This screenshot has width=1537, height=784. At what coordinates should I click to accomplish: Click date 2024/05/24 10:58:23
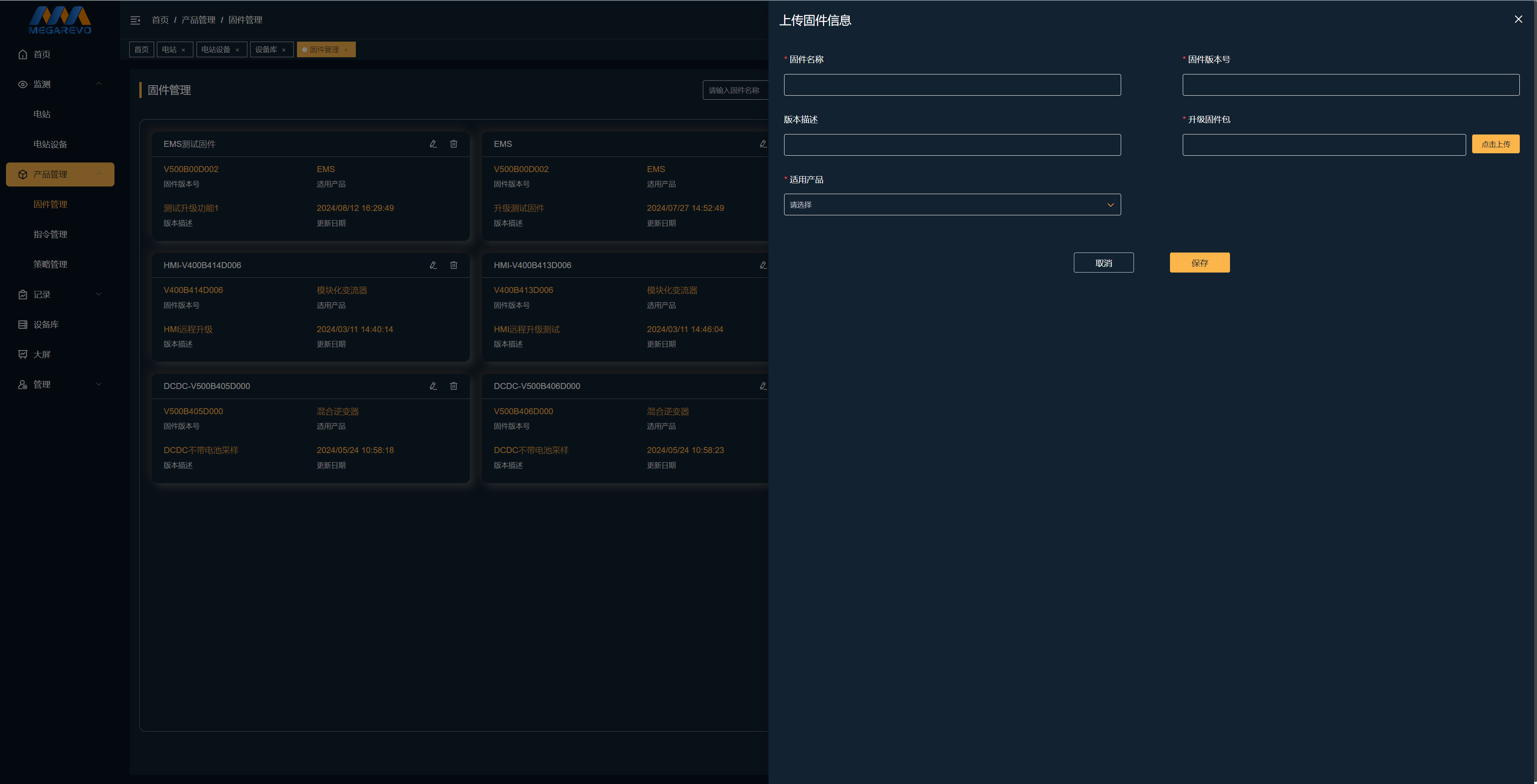[x=685, y=451]
